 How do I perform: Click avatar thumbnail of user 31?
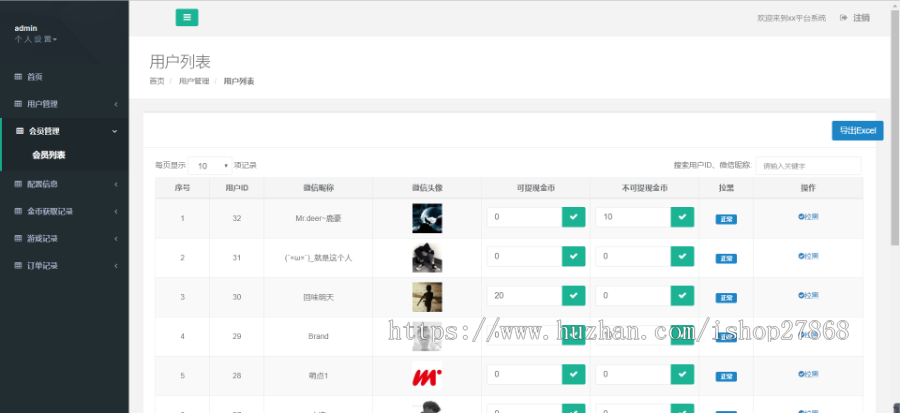[427, 258]
